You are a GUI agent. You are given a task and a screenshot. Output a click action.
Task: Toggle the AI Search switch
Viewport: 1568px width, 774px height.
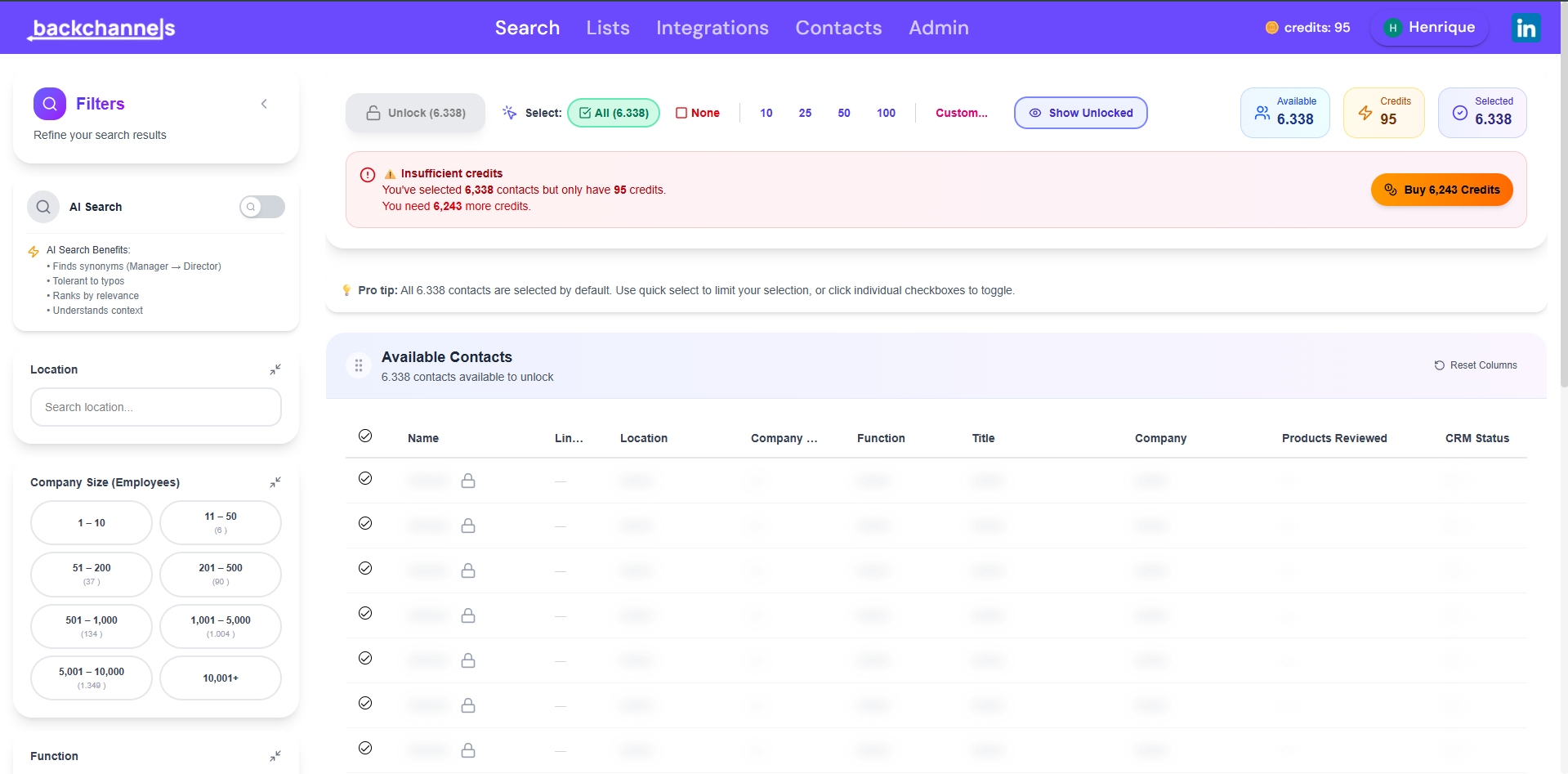[262, 207]
